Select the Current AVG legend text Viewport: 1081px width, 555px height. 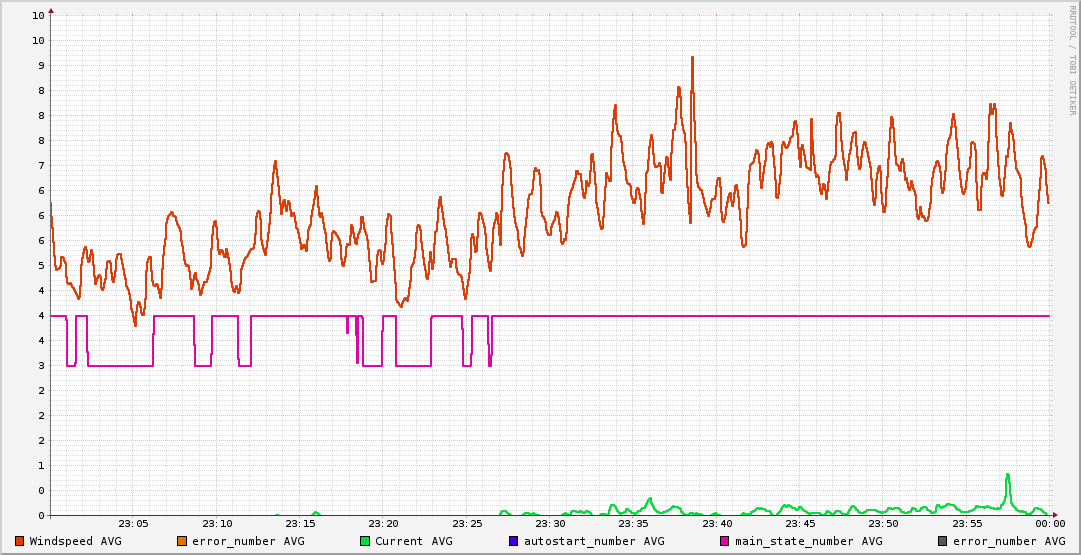(427, 541)
